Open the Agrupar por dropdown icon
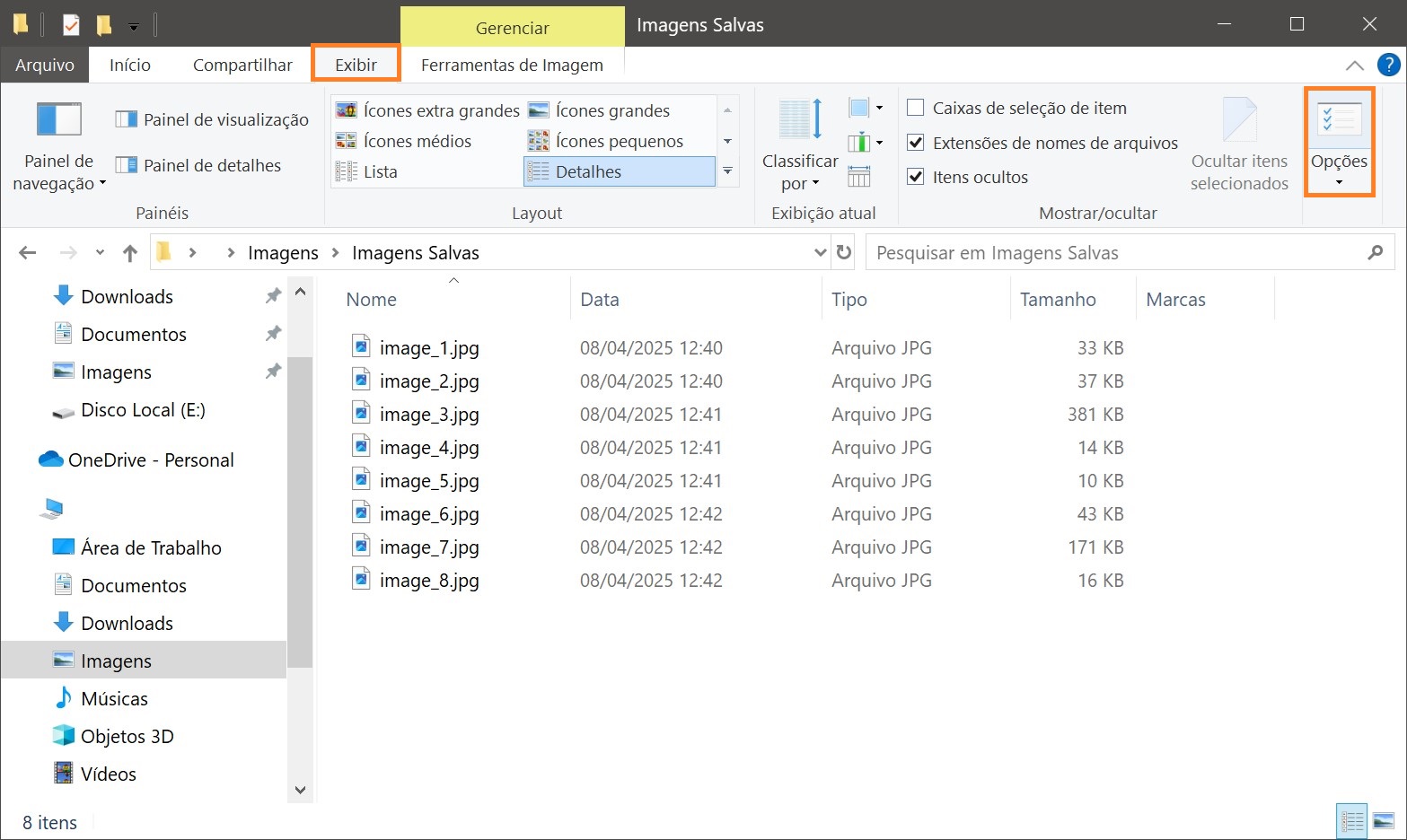The width and height of the screenshot is (1407, 840). point(866,108)
